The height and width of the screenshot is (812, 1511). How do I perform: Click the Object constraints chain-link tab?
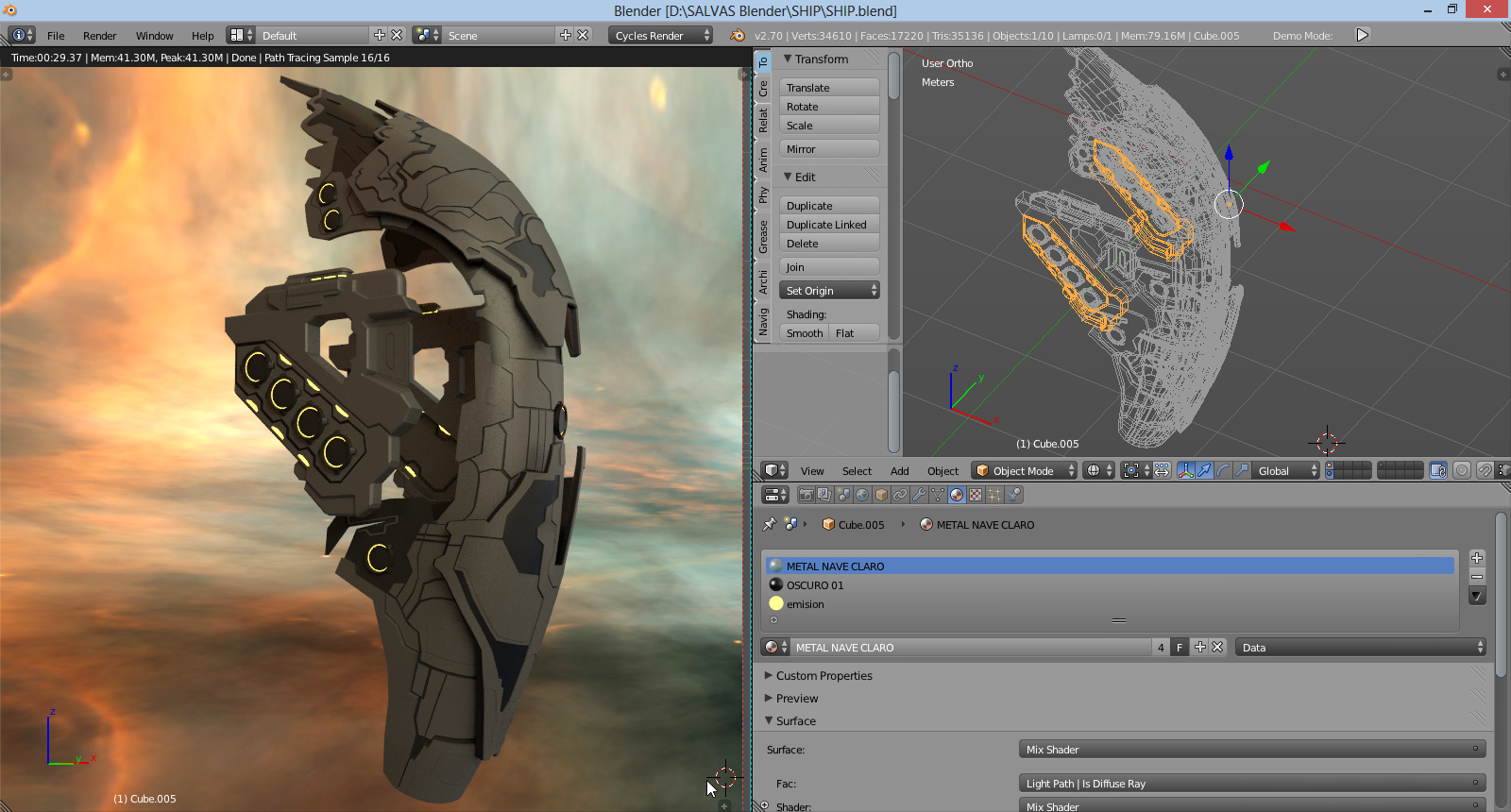click(900, 495)
